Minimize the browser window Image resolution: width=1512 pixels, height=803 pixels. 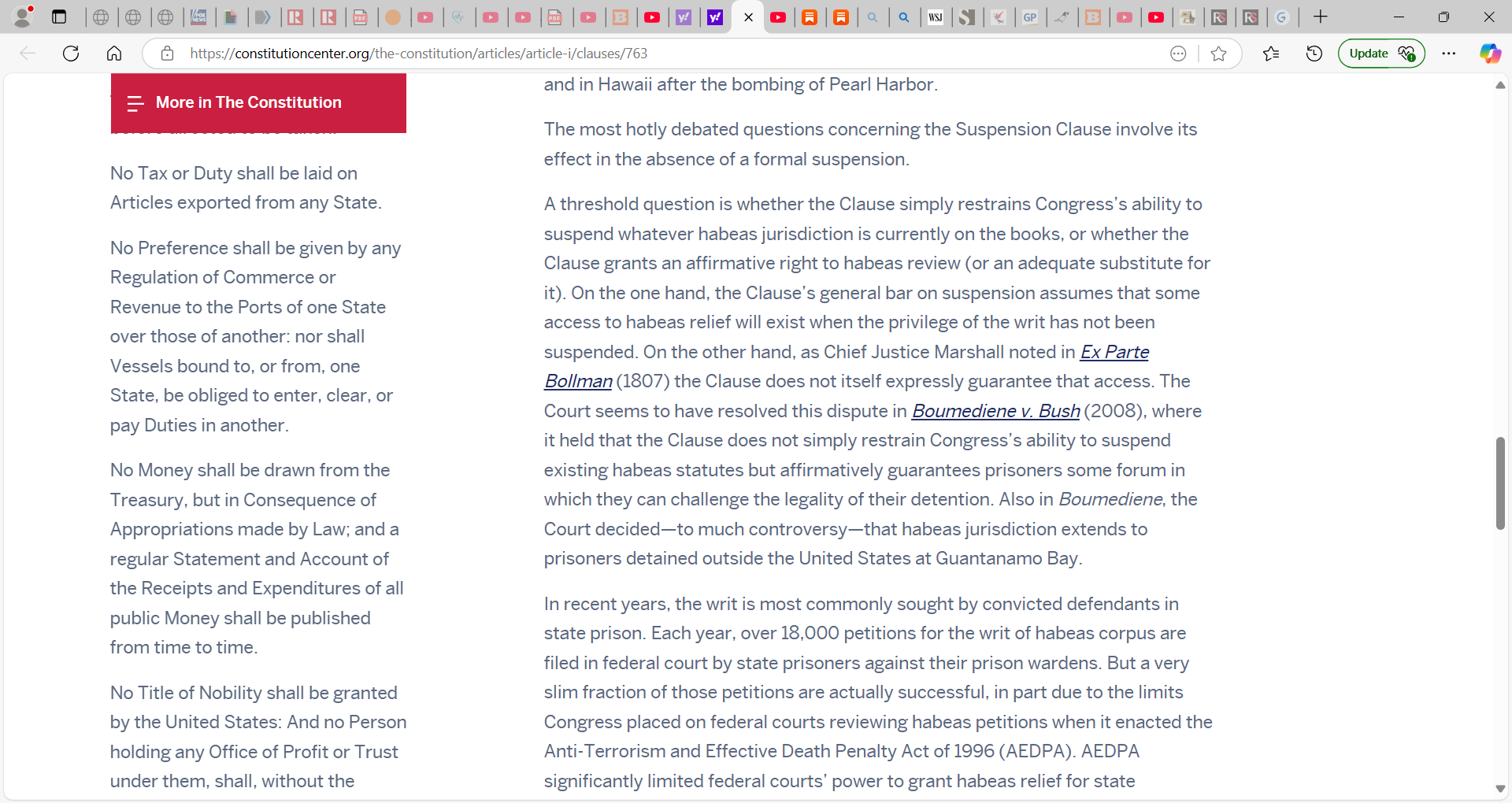[1399, 17]
